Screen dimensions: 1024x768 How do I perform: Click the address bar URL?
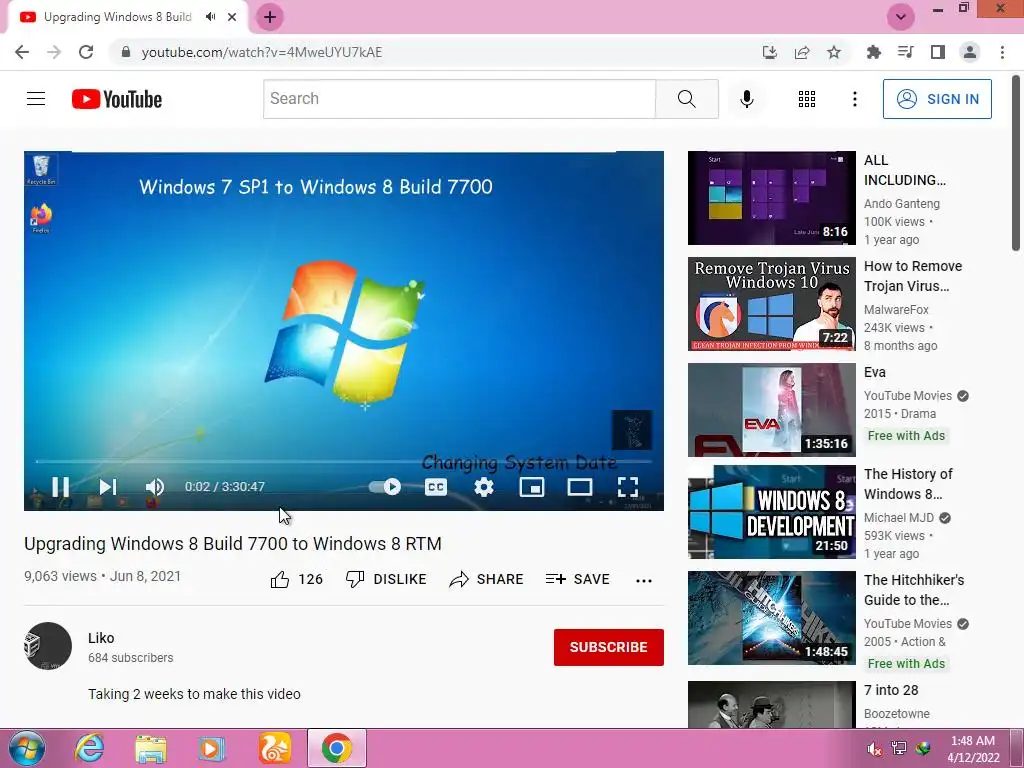[x=262, y=52]
